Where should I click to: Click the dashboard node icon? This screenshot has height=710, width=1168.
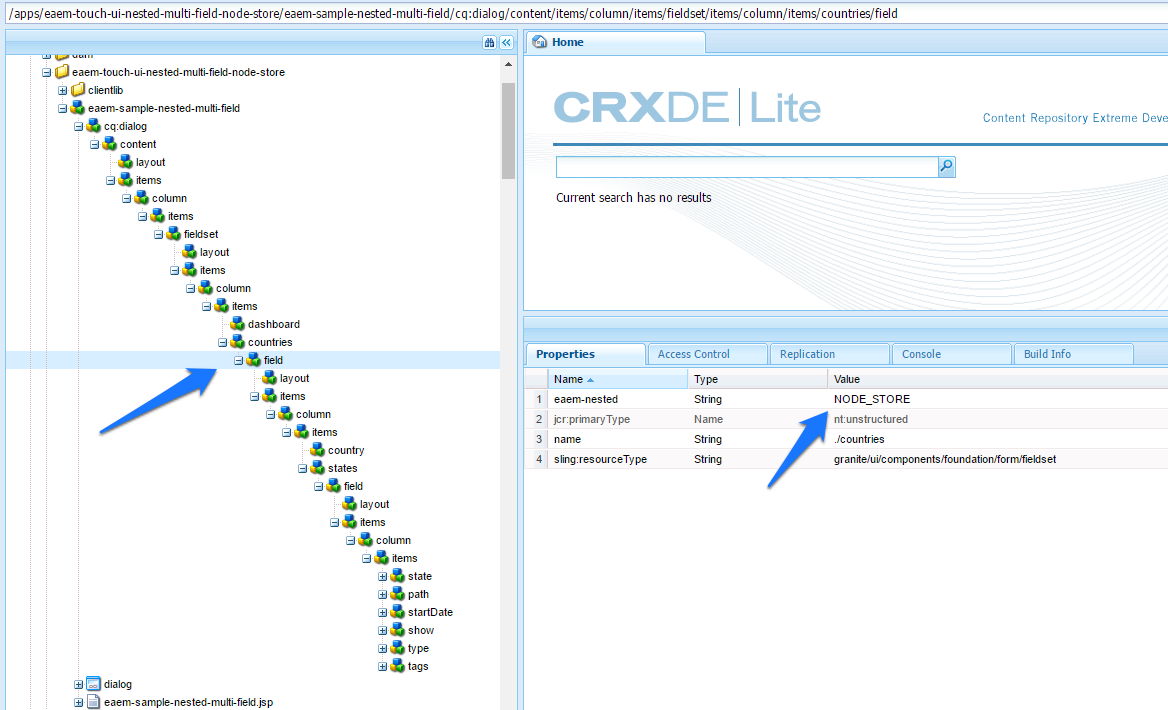coord(238,324)
